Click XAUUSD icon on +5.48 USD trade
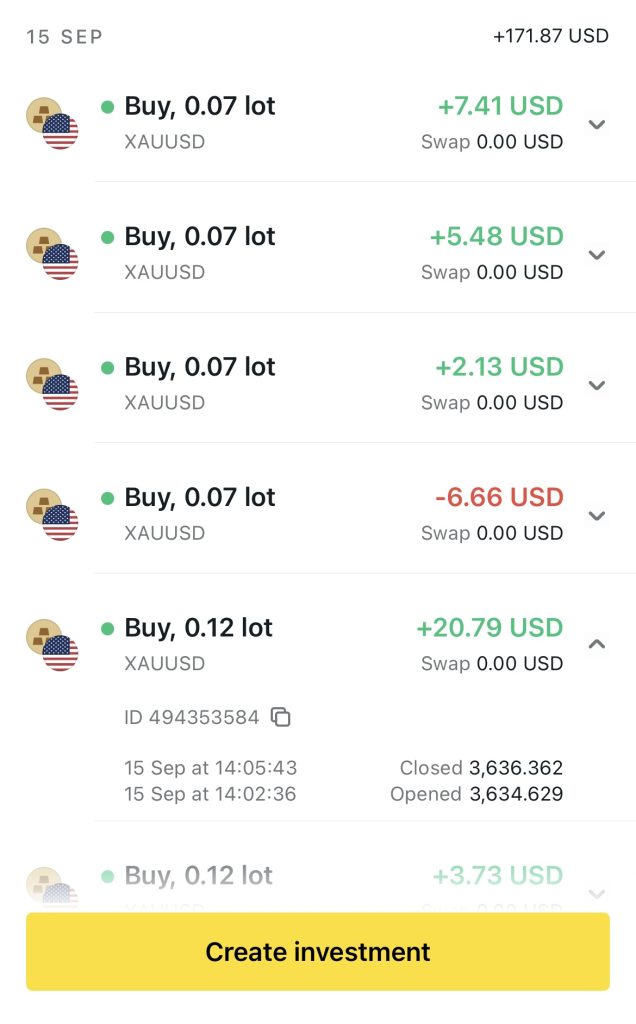Screen dimensions: 636x1024 point(52,254)
